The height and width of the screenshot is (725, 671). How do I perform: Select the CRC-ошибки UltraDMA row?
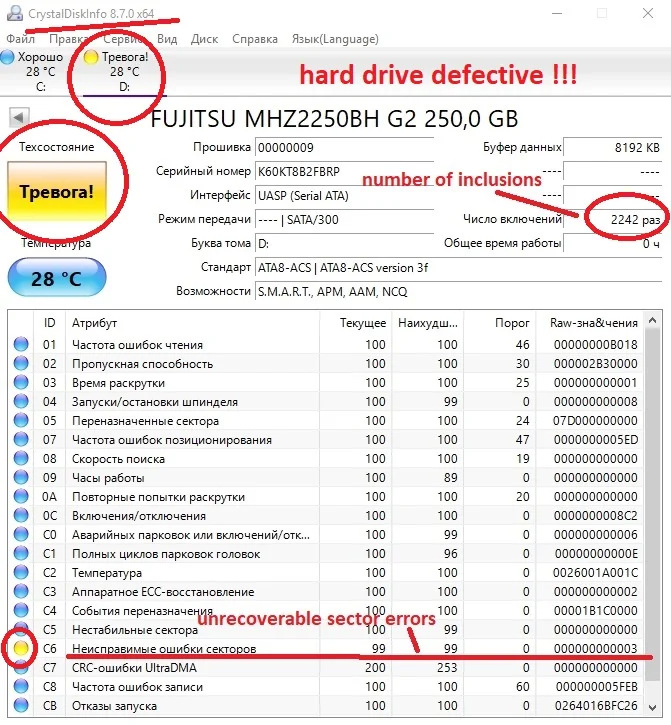pos(326,667)
